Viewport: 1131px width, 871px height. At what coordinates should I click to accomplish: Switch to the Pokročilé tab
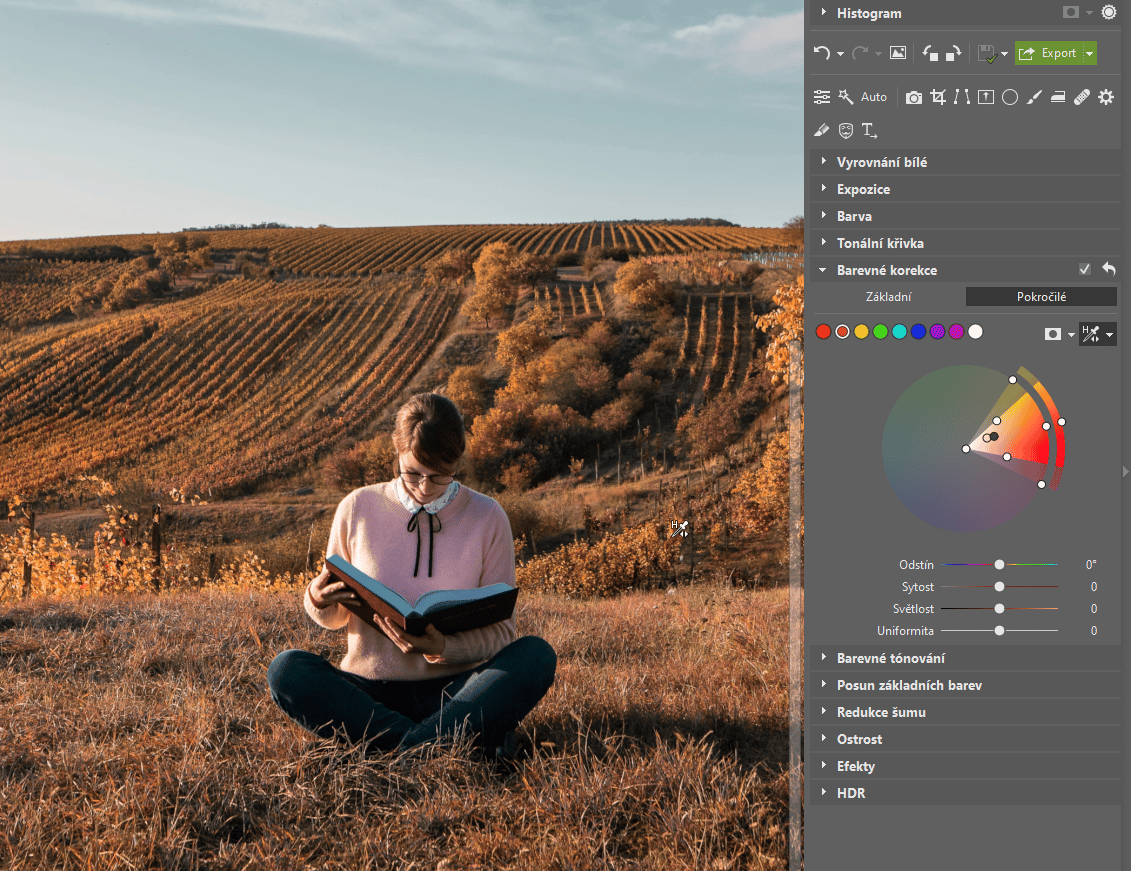point(1041,296)
